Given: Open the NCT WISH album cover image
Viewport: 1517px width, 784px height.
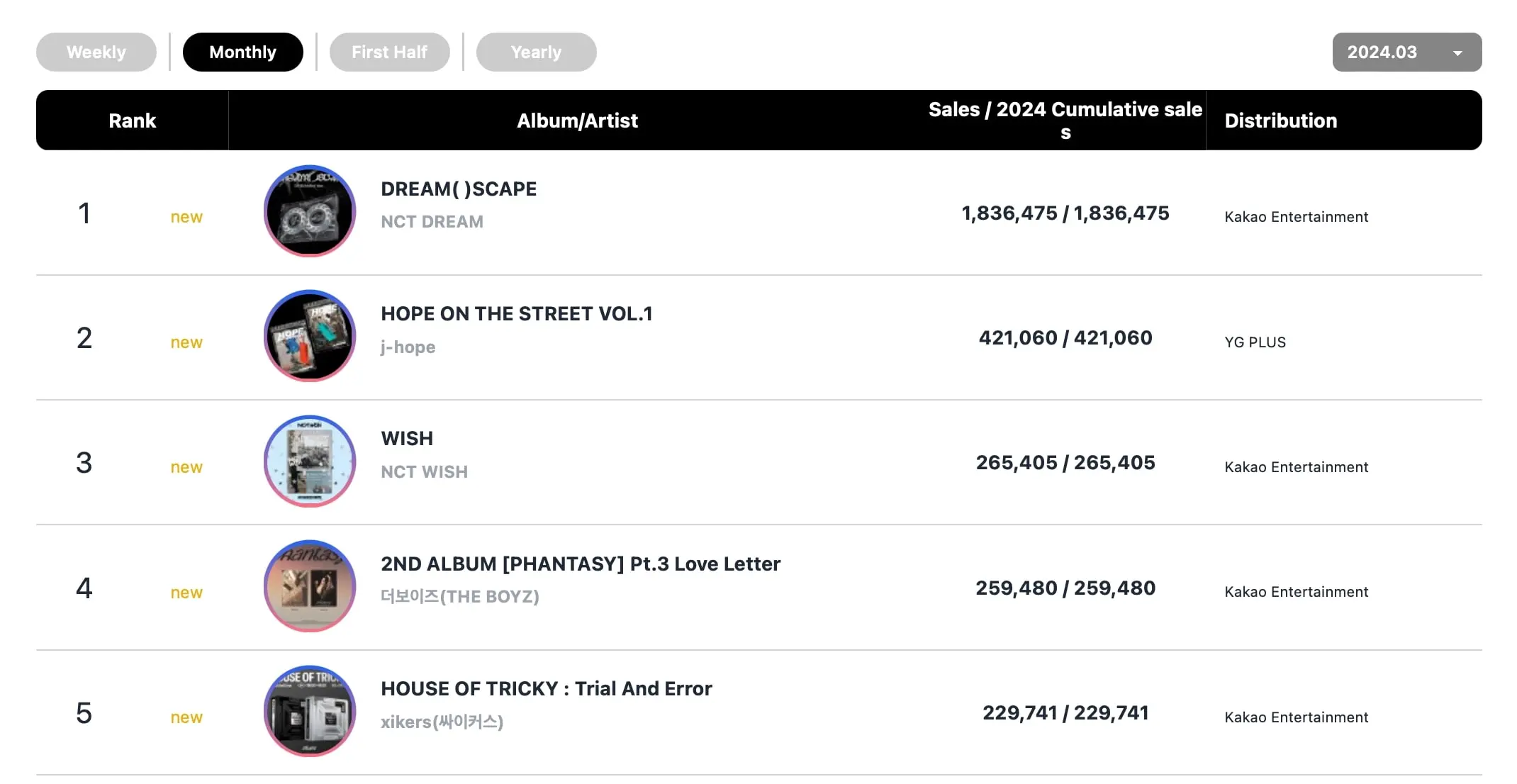Looking at the screenshot, I should [x=310, y=461].
